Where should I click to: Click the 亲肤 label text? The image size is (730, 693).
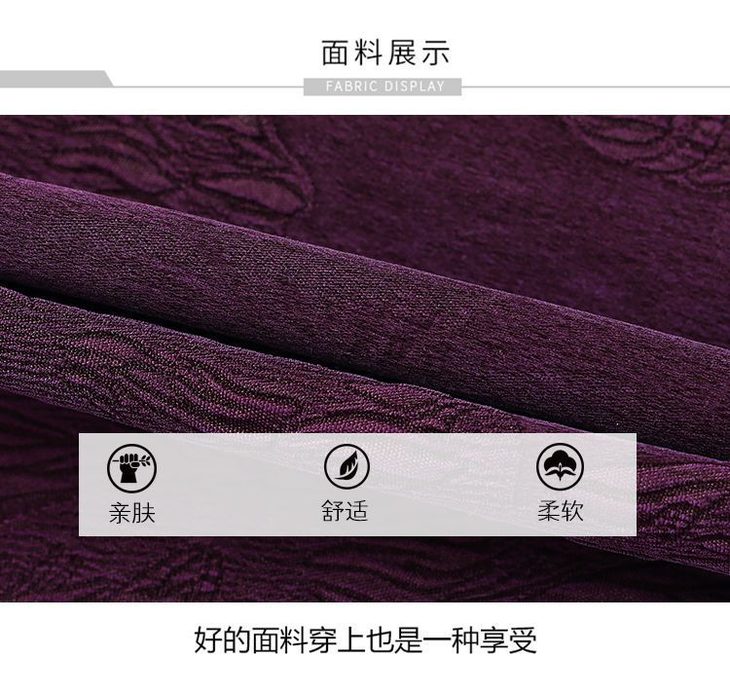(132, 512)
